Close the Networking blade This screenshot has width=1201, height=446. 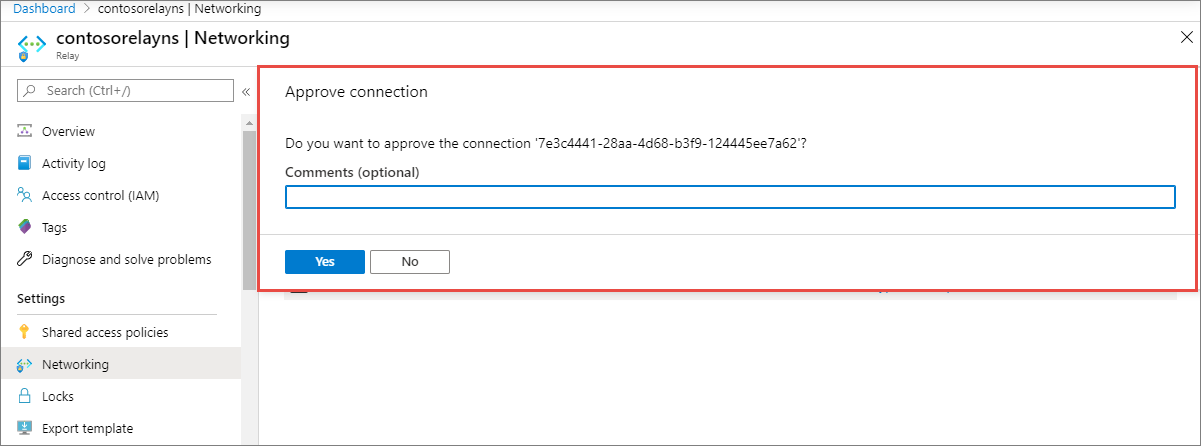click(1186, 37)
